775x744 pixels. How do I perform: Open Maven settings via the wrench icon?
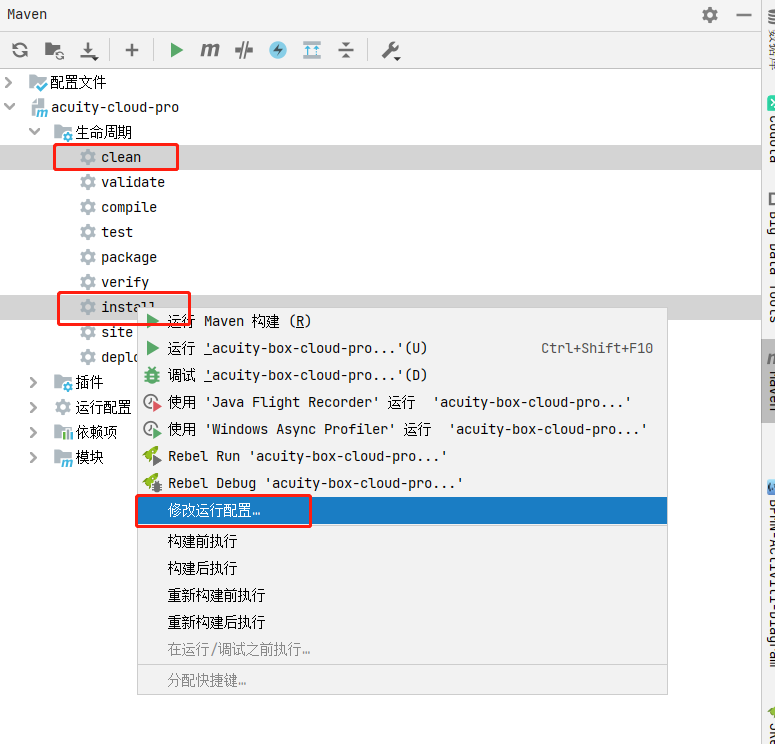[390, 50]
